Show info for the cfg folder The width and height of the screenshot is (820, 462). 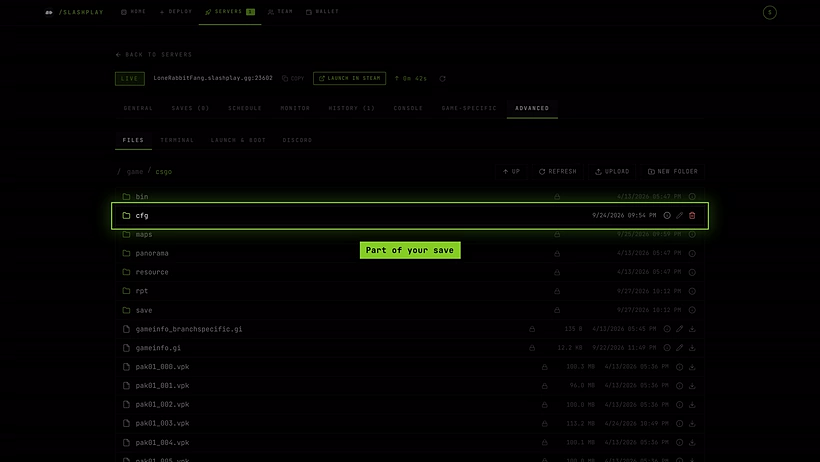(667, 216)
